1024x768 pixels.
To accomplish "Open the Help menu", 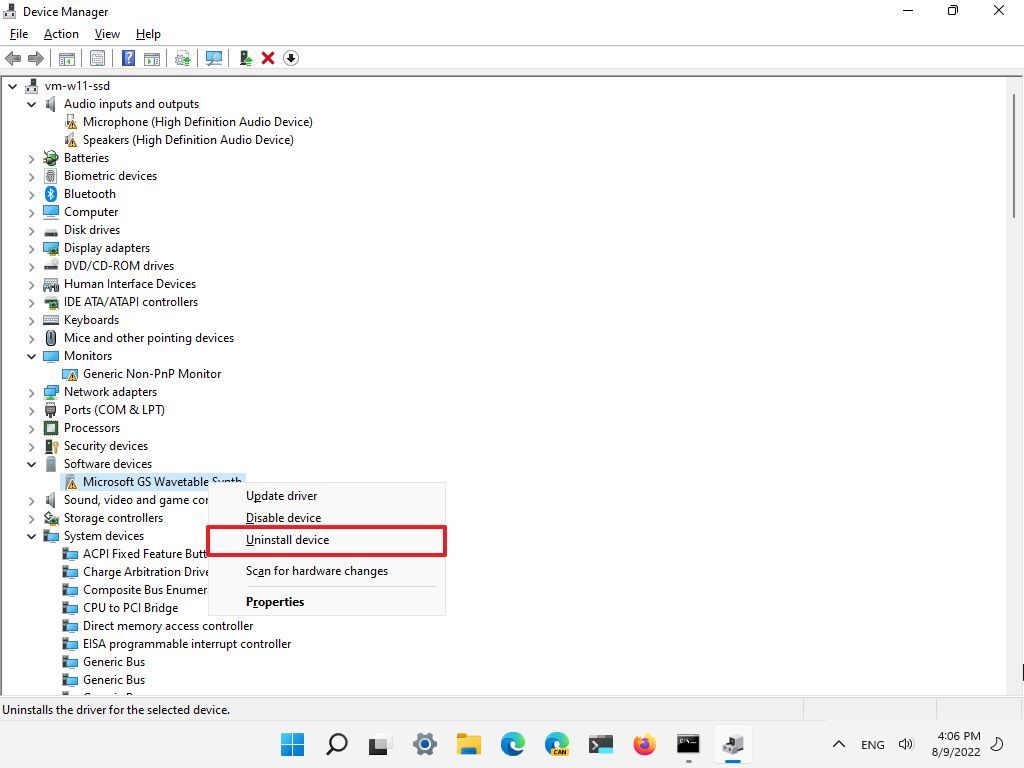I will (x=148, y=34).
